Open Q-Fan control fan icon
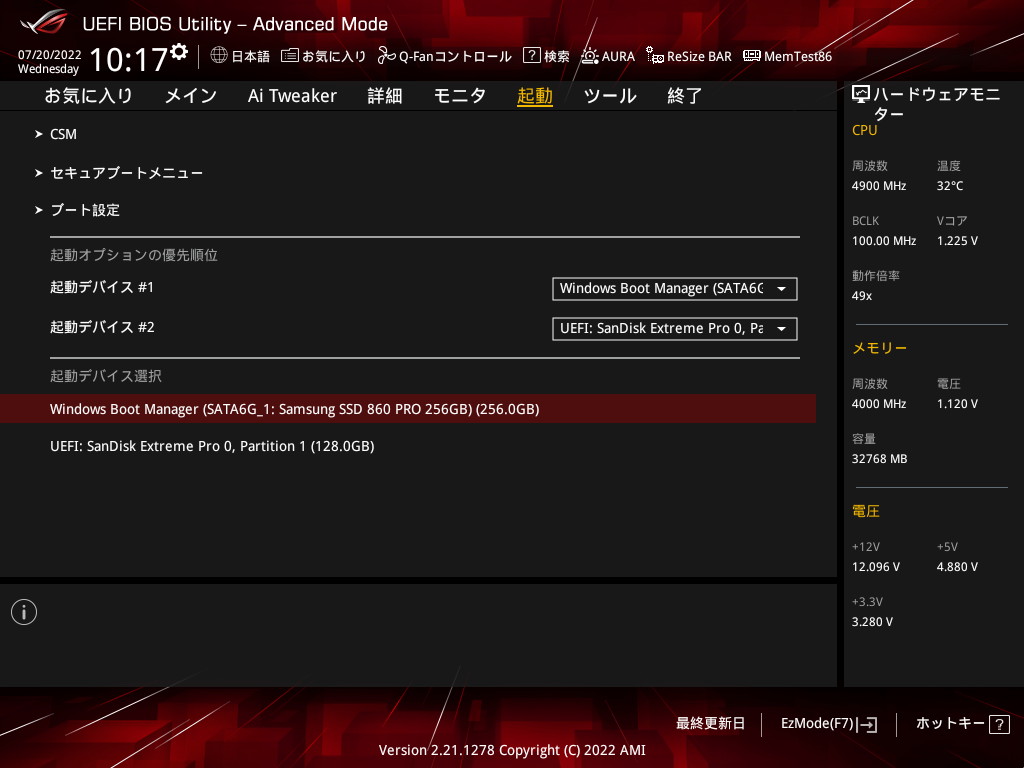 point(386,56)
